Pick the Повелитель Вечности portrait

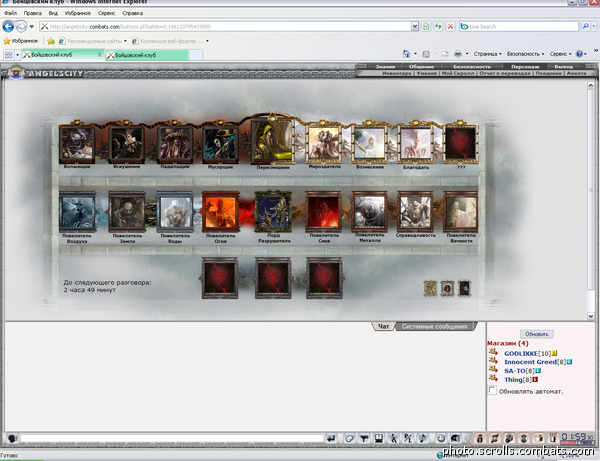(x=461, y=212)
